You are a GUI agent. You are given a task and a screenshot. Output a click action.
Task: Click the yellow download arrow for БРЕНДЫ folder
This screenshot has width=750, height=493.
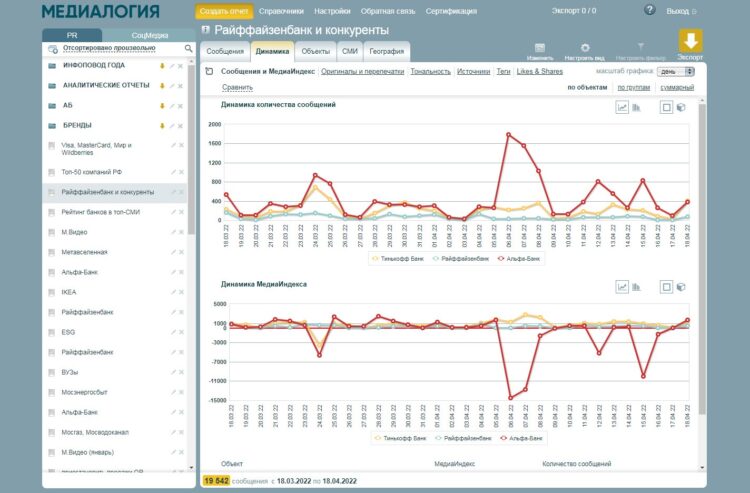[x=162, y=126]
